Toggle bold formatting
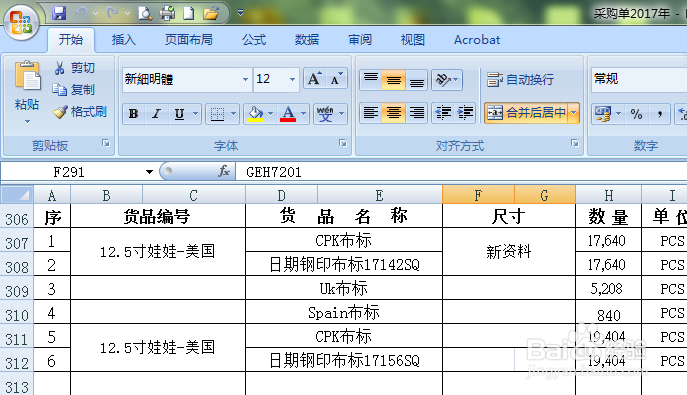 tap(134, 114)
